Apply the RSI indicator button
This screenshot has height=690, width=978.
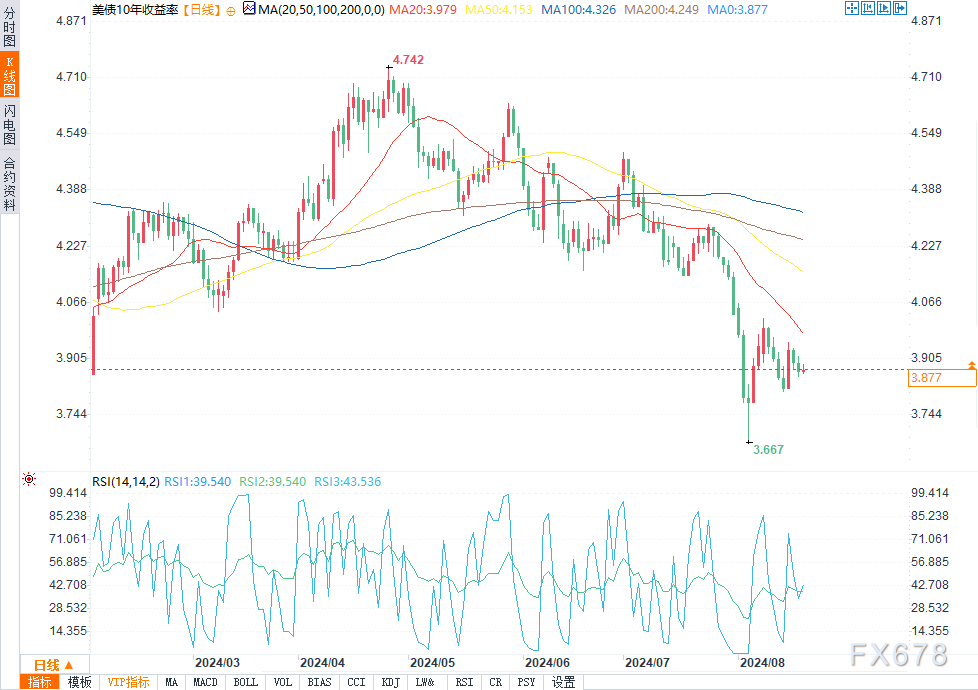[x=464, y=683]
